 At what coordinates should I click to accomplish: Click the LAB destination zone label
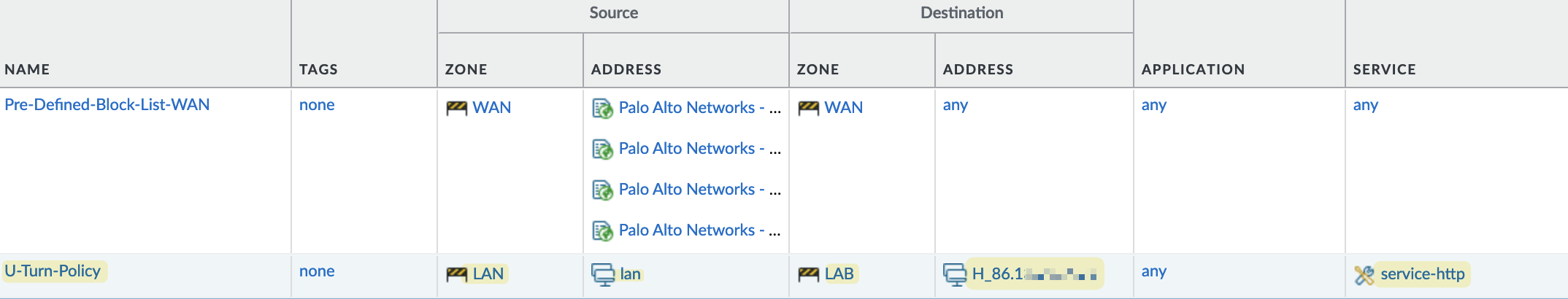pos(839,273)
